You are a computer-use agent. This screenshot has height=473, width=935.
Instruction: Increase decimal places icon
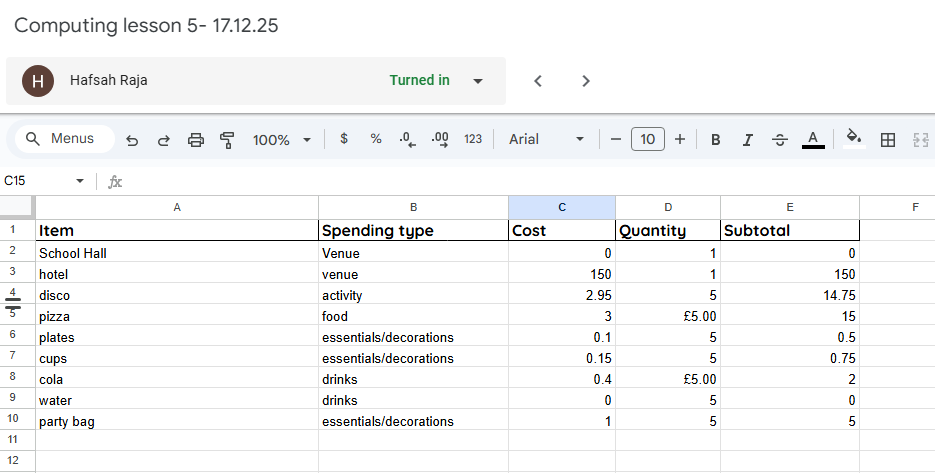pos(440,139)
